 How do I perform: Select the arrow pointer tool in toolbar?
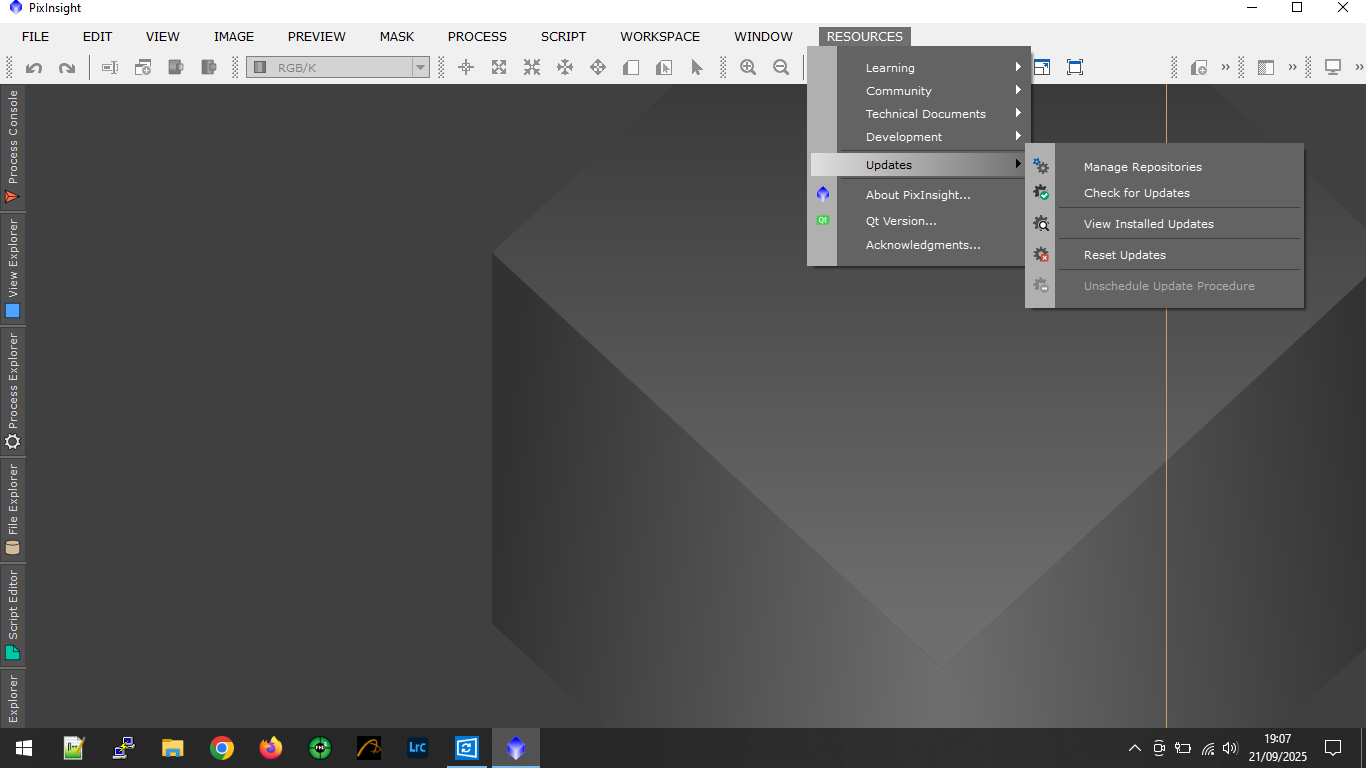point(697,68)
